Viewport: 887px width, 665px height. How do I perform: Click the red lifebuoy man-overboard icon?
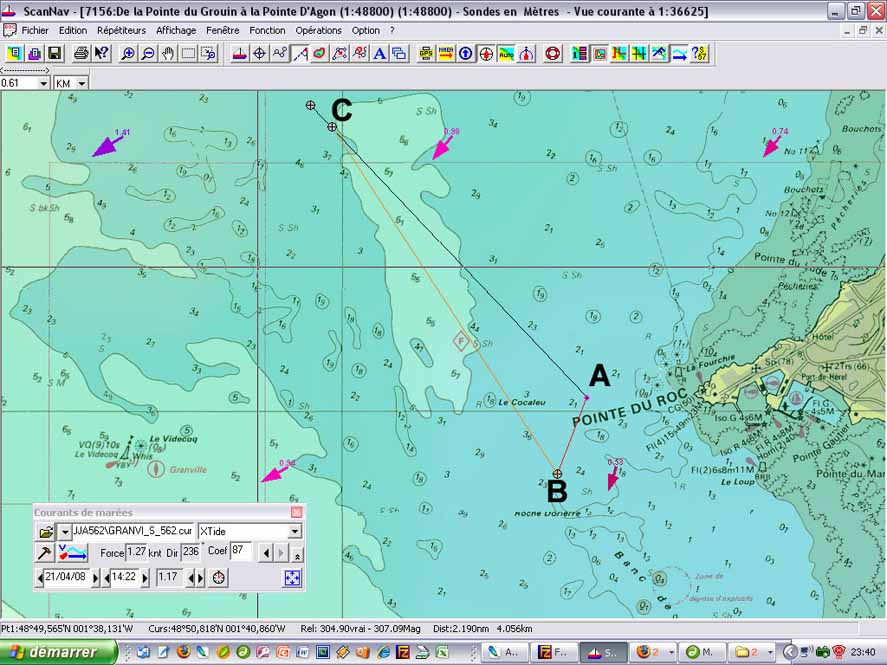tap(553, 54)
